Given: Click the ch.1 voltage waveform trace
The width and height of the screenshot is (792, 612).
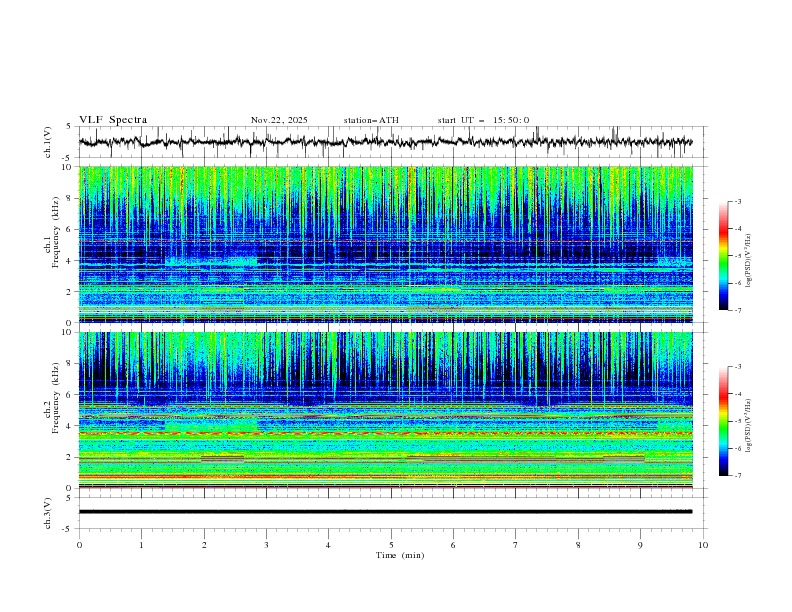Looking at the screenshot, I should (385, 142).
